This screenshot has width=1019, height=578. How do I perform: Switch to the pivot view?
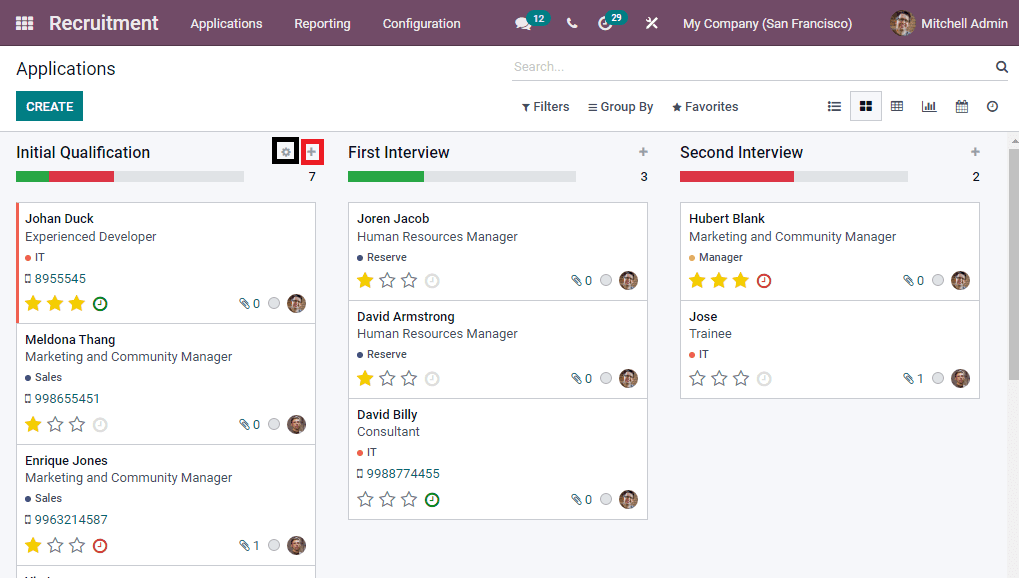[897, 106]
